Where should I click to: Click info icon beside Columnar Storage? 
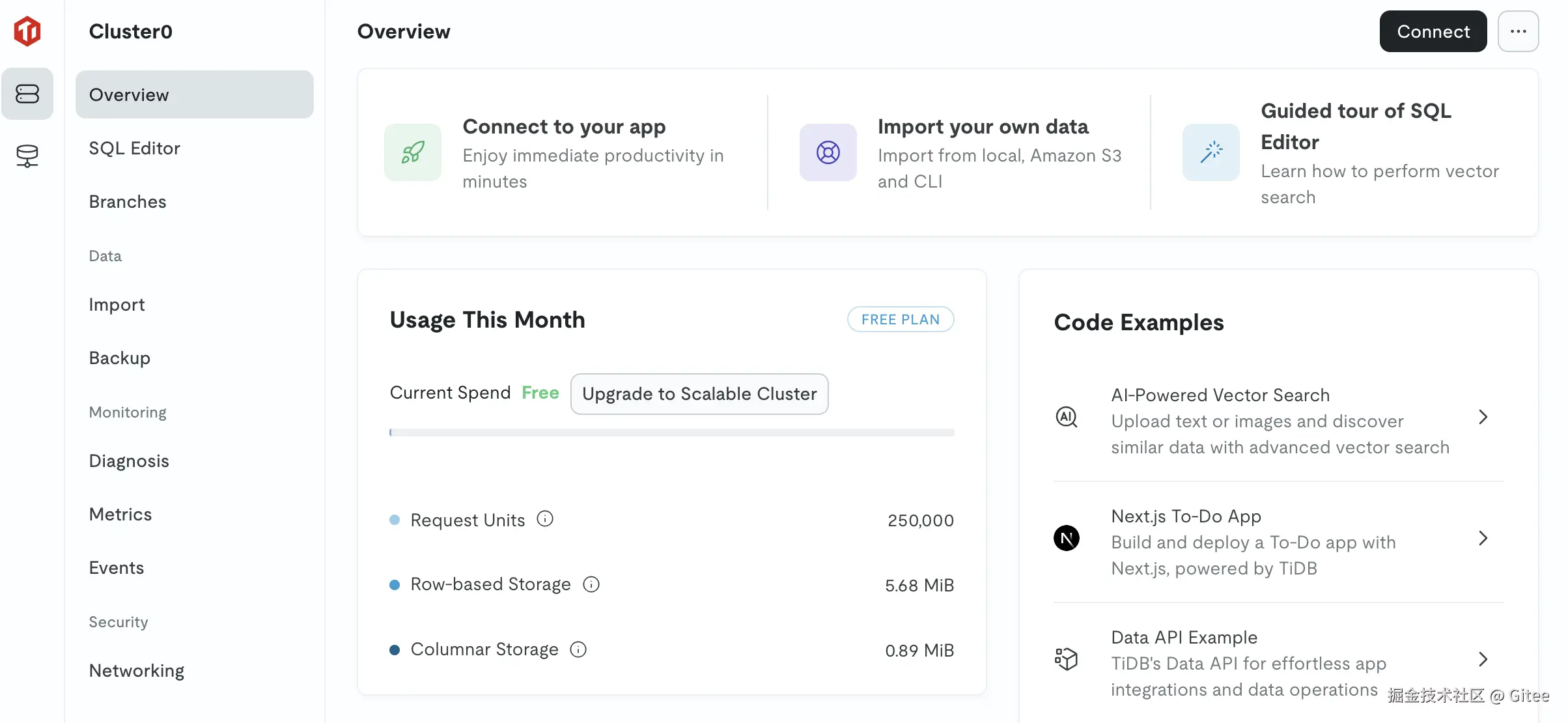coord(578,649)
